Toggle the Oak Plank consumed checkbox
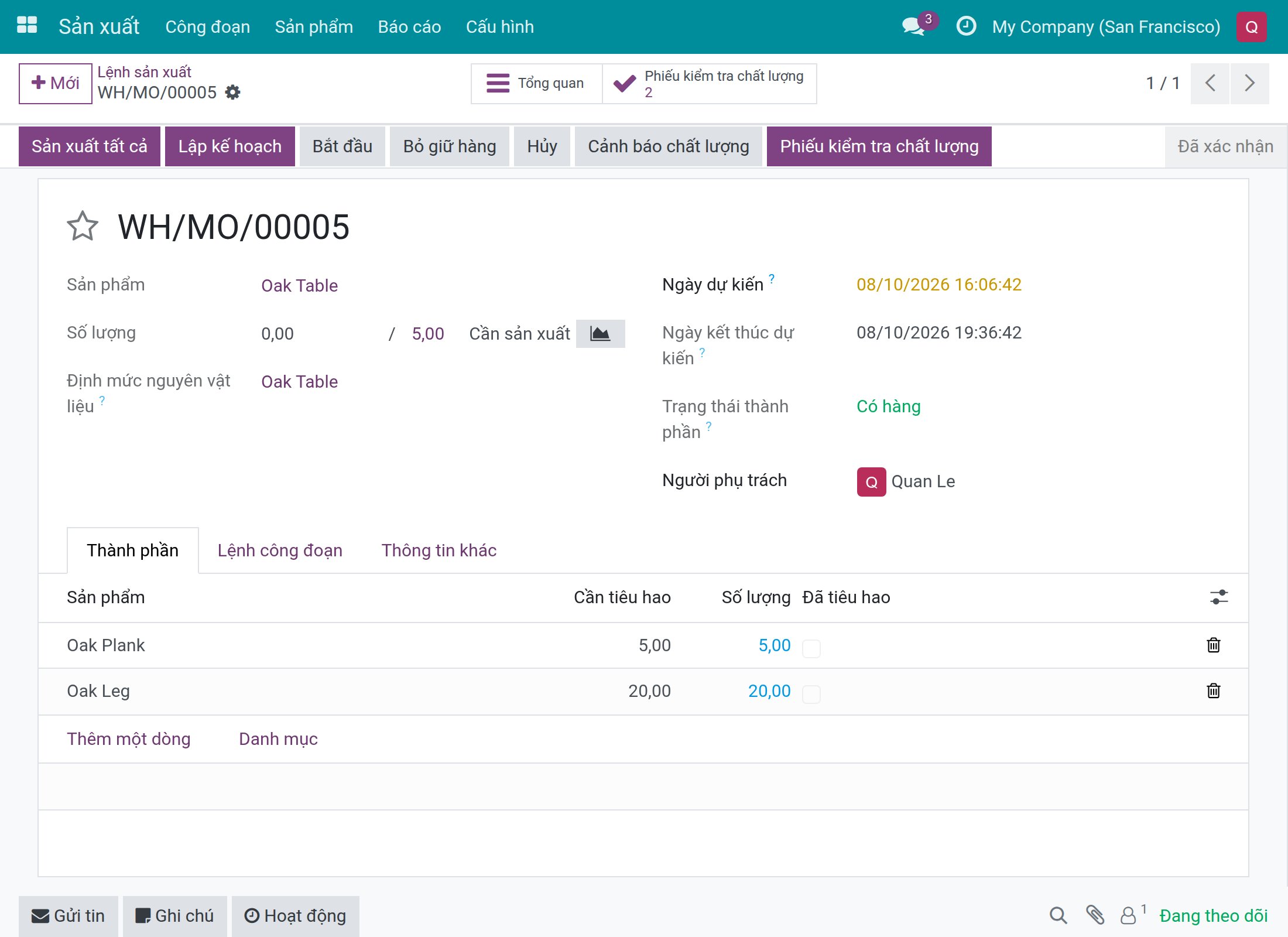This screenshot has height=937, width=1288. tap(811, 648)
